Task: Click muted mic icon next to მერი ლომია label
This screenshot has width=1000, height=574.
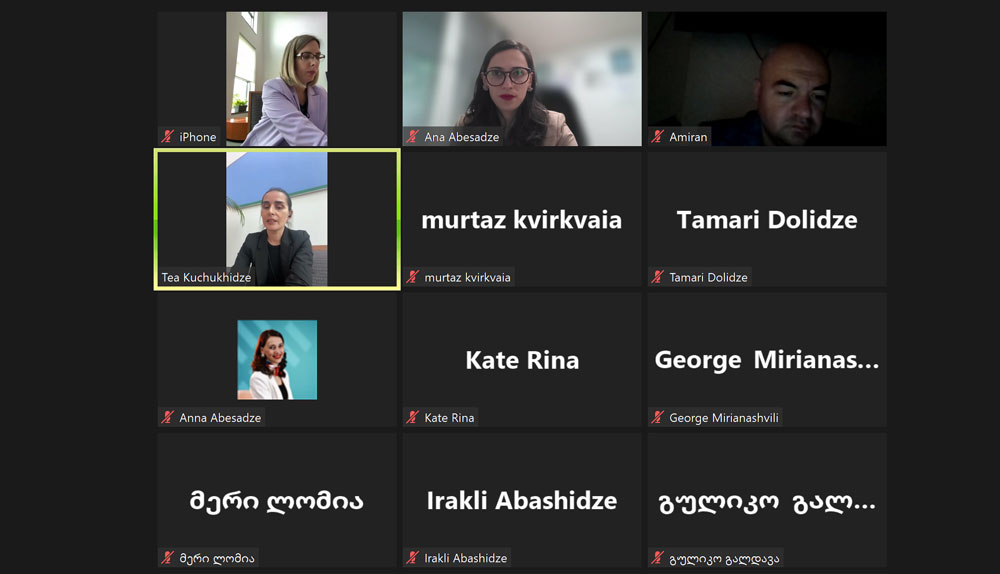Action: click(x=168, y=557)
